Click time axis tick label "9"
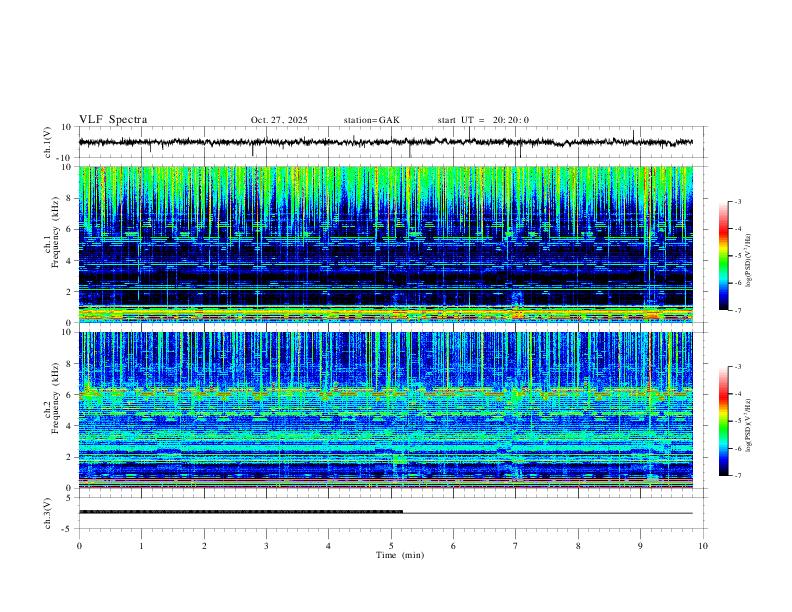The height and width of the screenshot is (612, 792). [640, 546]
